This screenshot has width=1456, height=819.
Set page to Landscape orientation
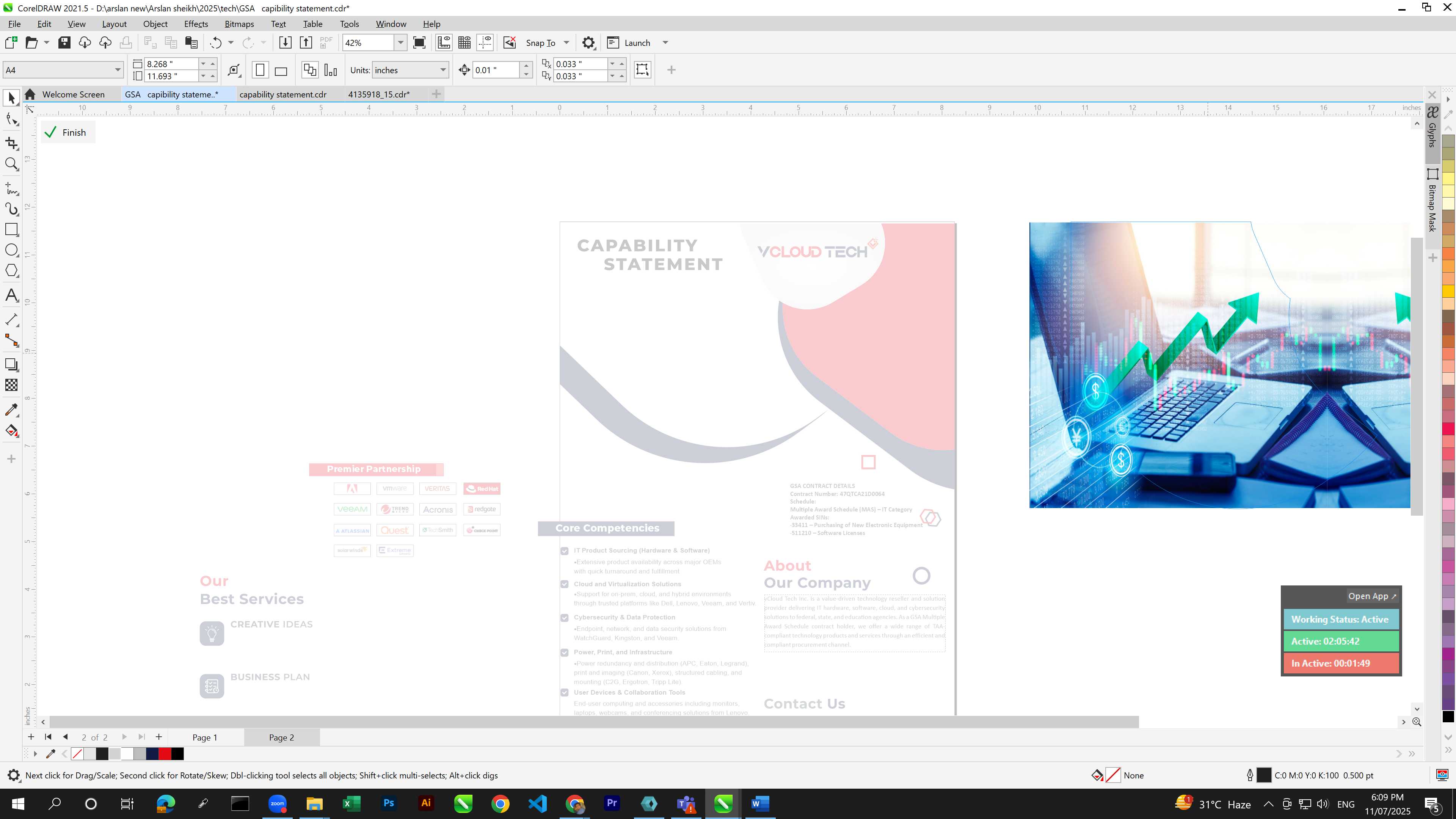(281, 70)
